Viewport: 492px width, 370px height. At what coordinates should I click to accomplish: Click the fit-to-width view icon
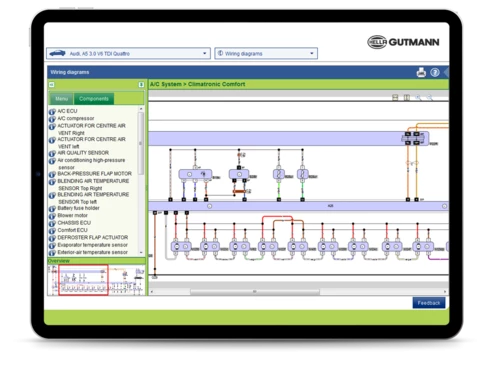click(x=407, y=97)
